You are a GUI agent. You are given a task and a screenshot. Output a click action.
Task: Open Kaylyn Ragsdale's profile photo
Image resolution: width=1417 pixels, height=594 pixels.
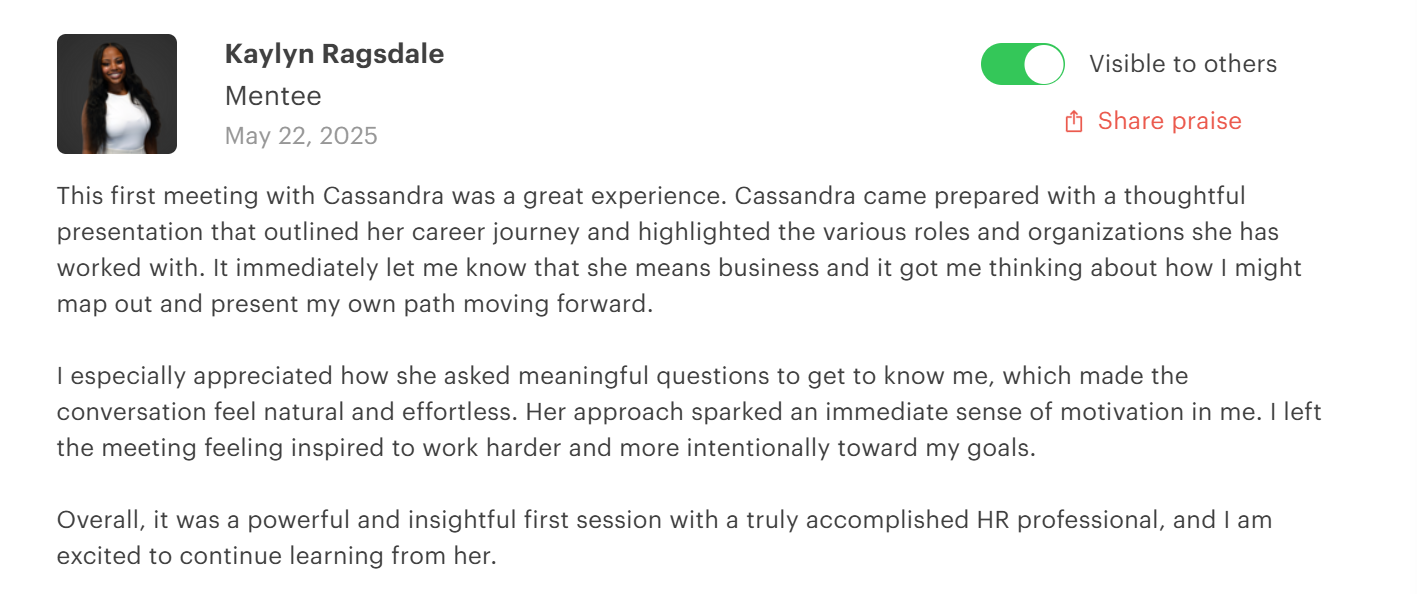pos(117,94)
